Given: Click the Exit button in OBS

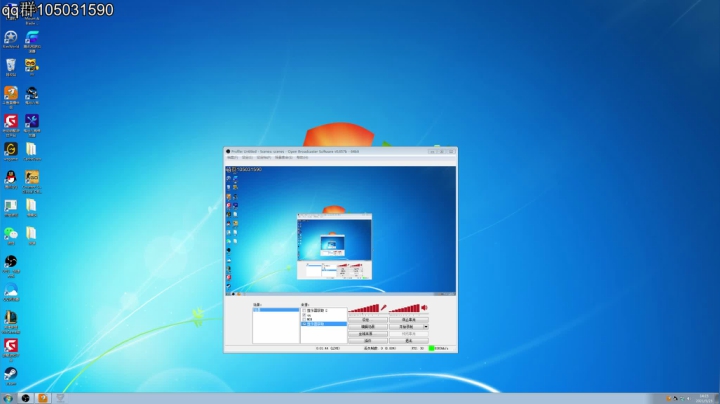Looking at the screenshot, I should [409, 341].
